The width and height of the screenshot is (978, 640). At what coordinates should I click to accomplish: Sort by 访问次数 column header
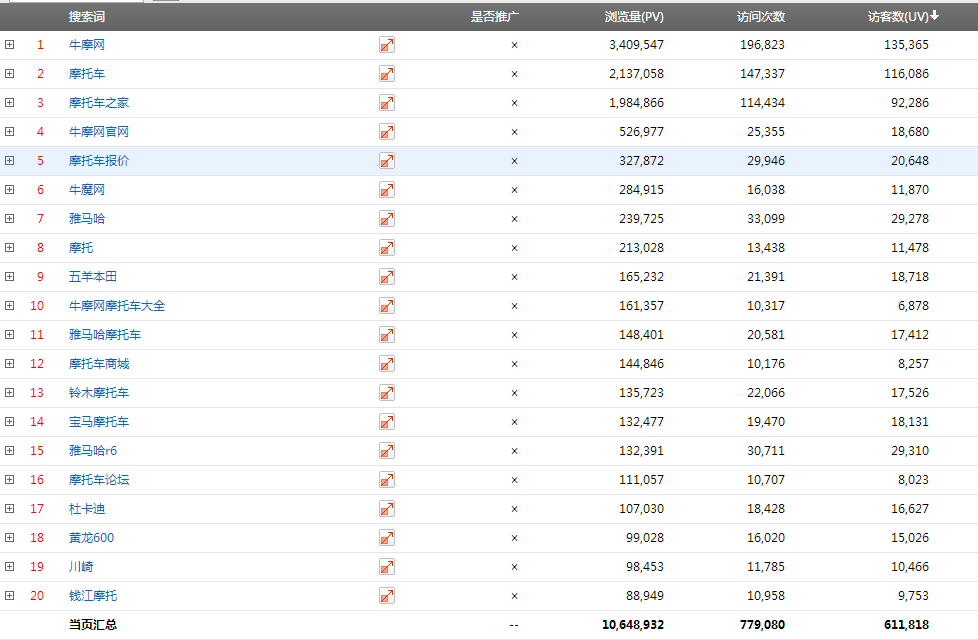761,17
